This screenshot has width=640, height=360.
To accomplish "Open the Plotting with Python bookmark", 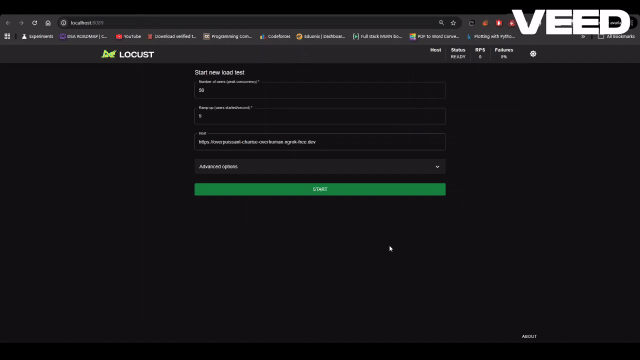I will tap(491, 36).
